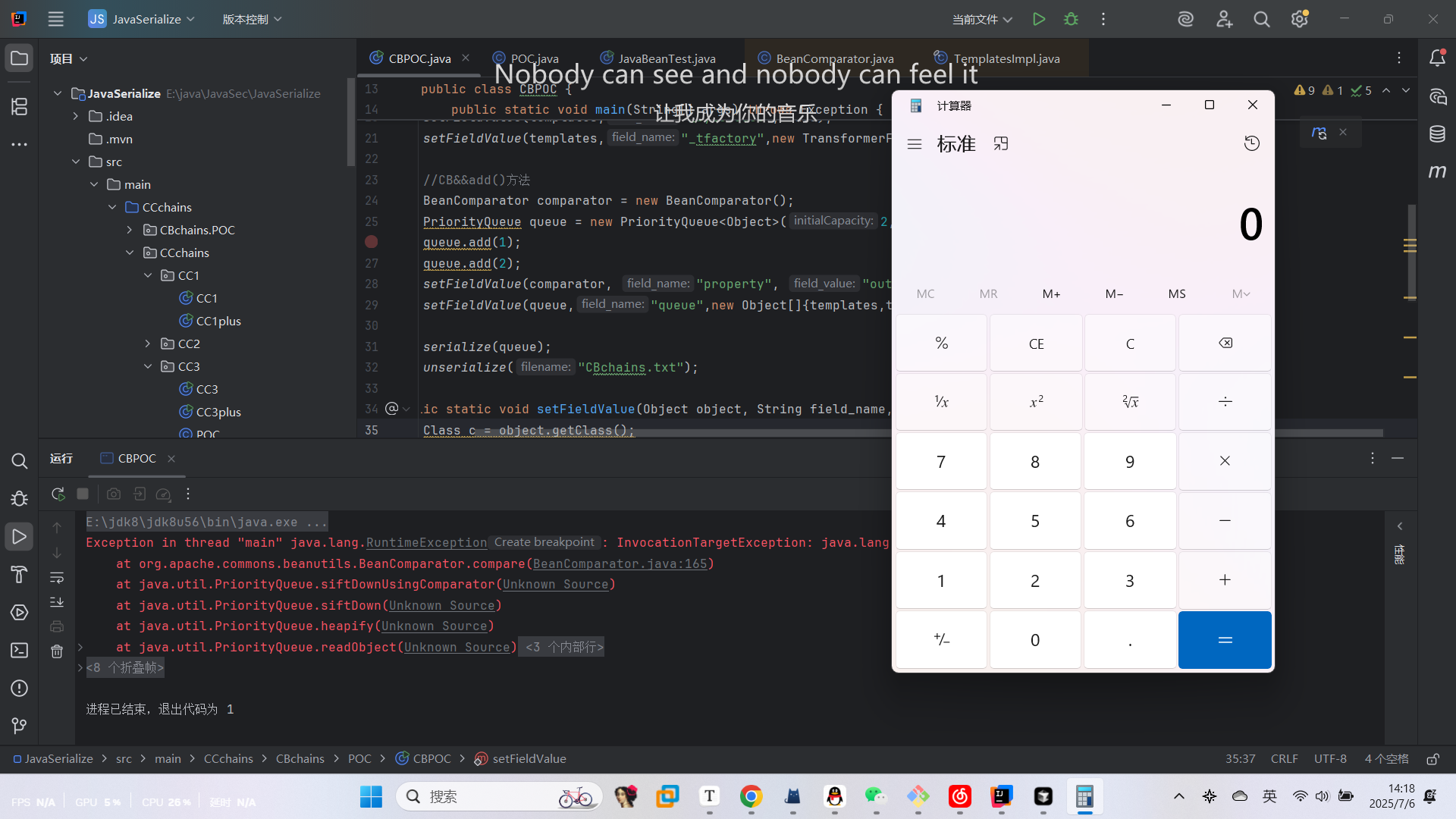Screen dimensions: 1456x819
Task: Rerun CBPOC in the run panel
Action: point(58,494)
